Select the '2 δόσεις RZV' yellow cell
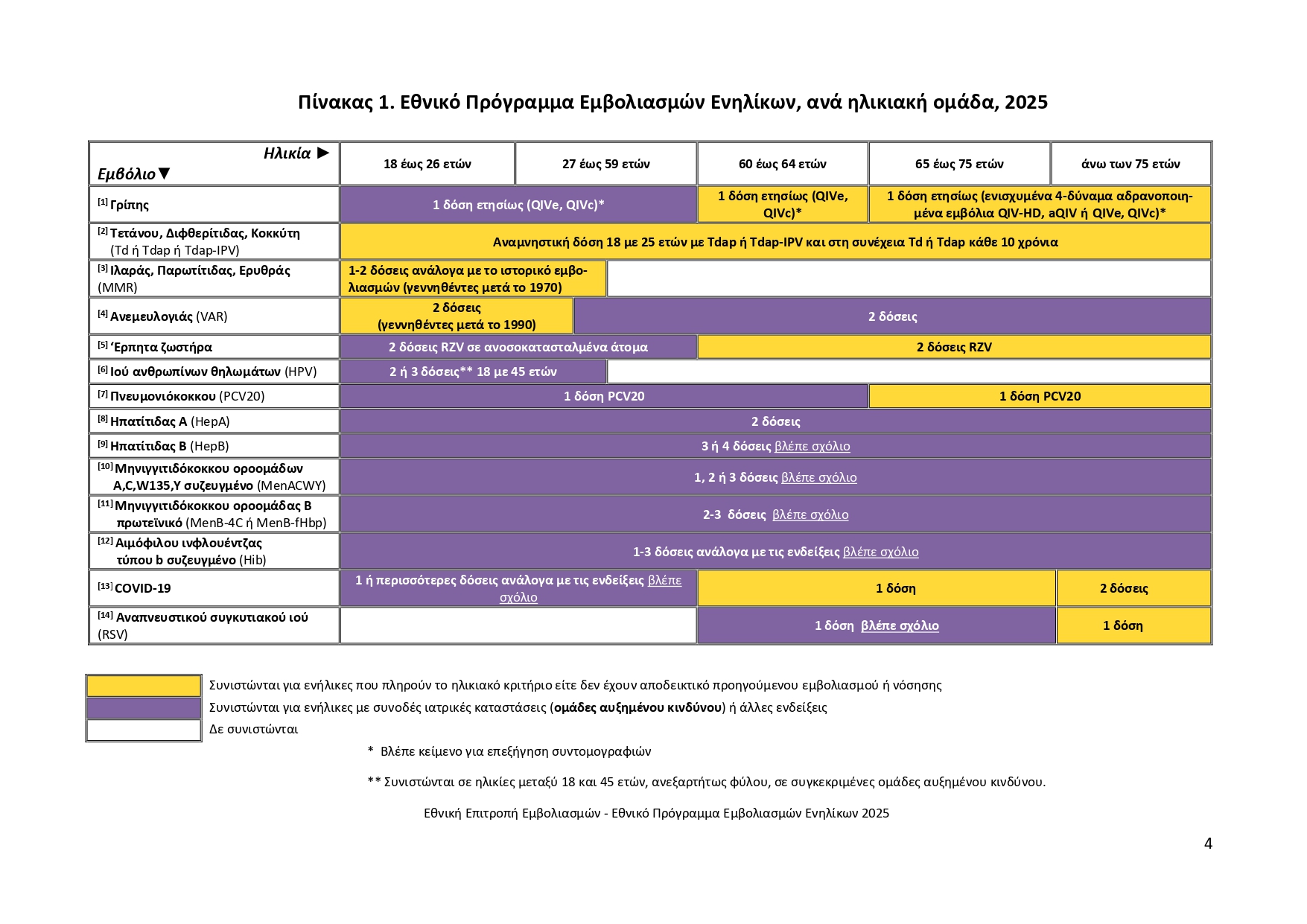This screenshot has height=924, width=1307. [953, 347]
